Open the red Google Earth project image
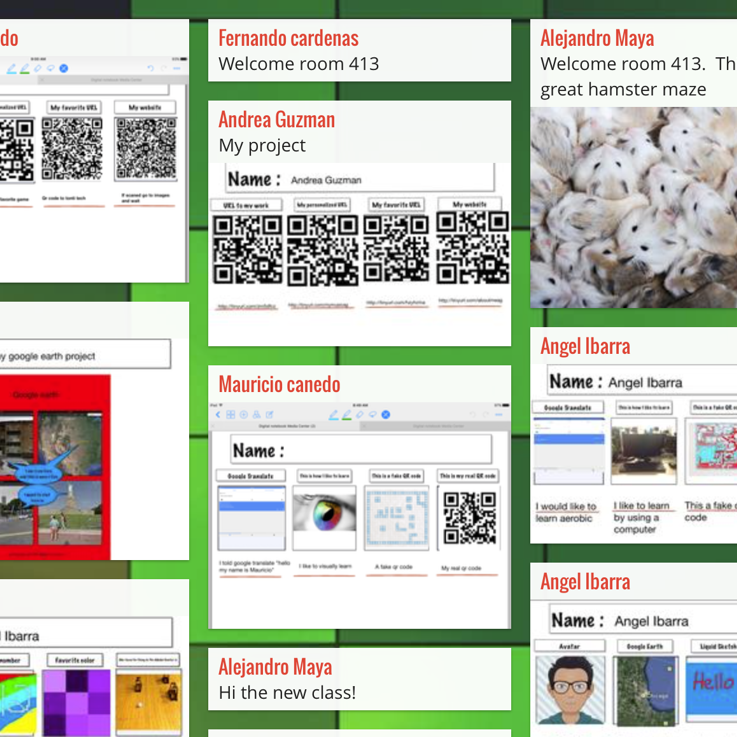 55,467
